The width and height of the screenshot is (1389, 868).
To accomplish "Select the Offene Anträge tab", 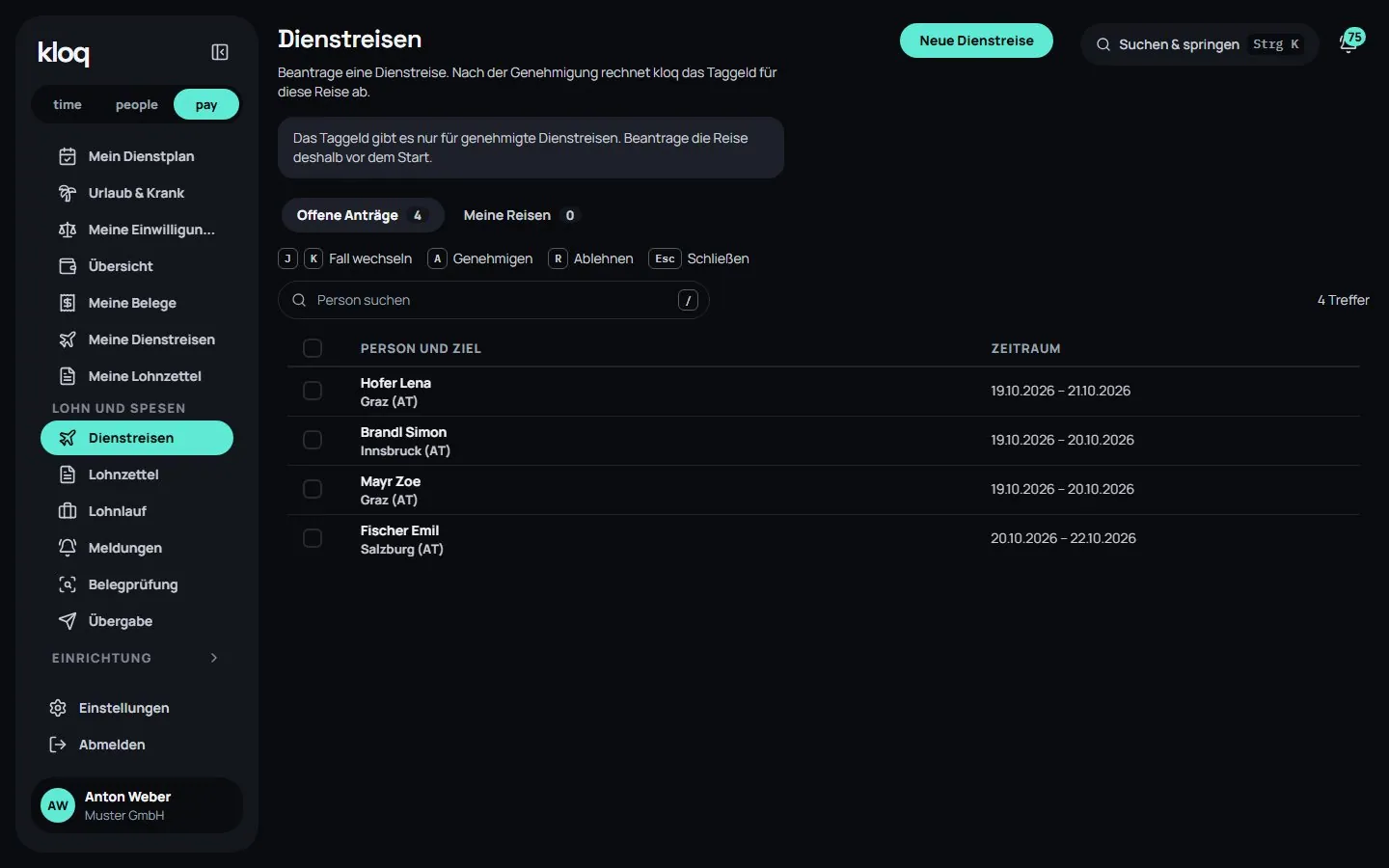I will pyautogui.click(x=363, y=215).
